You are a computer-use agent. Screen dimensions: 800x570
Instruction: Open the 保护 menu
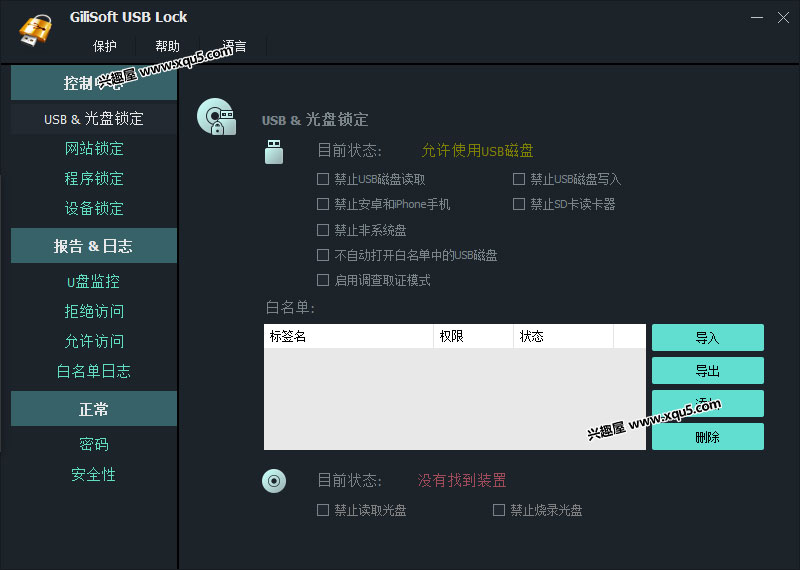[x=105, y=46]
